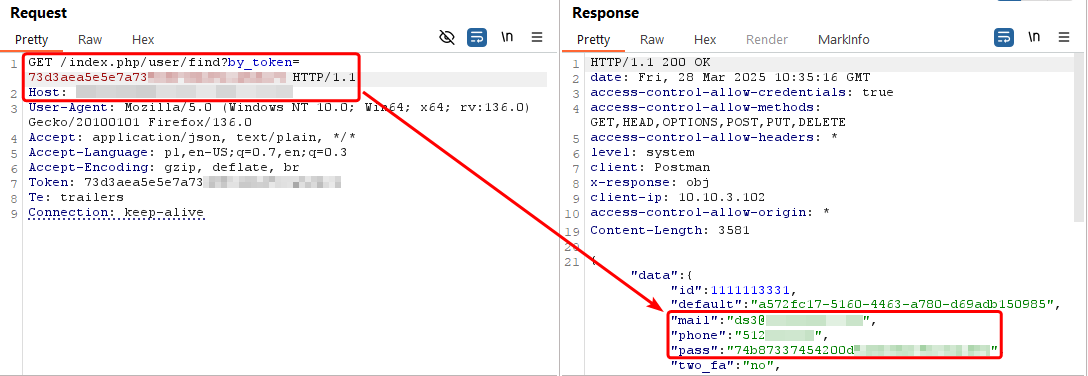Open the Render tab in Response pane

[767, 40]
